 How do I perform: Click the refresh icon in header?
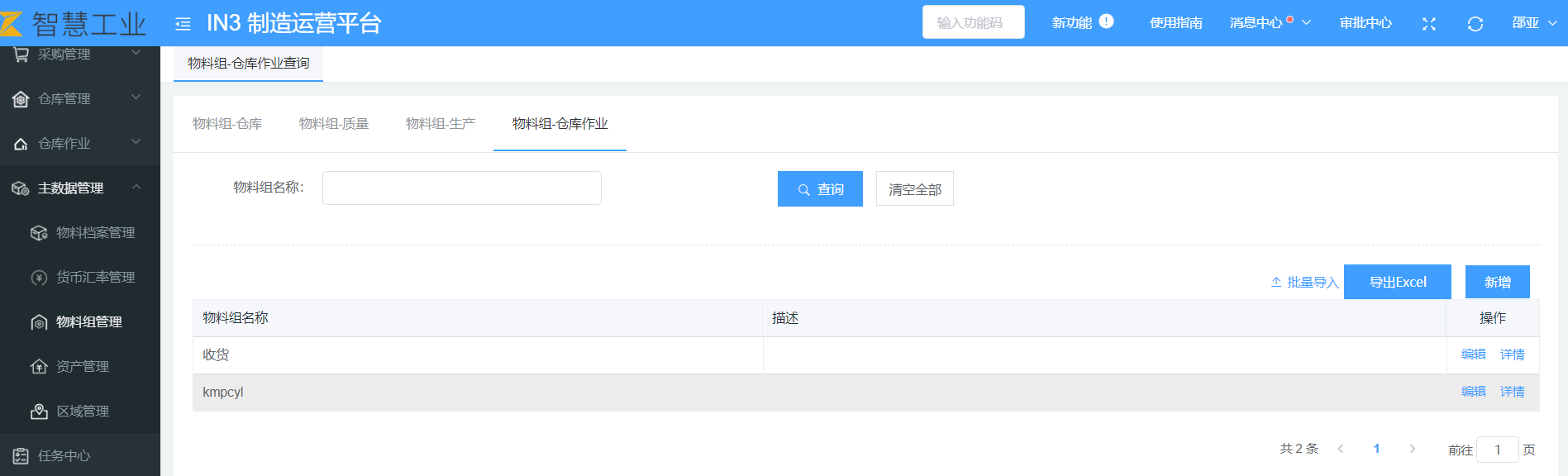[x=1475, y=24]
